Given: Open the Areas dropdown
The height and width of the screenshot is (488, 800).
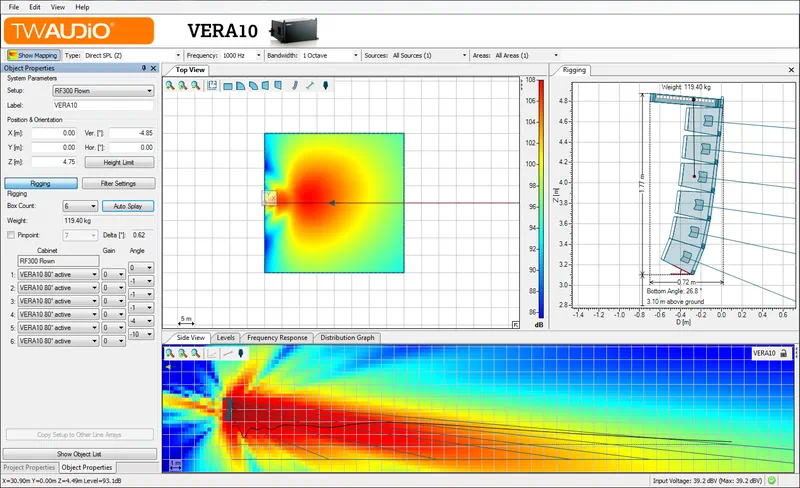Looking at the screenshot, I should click(x=527, y=55).
